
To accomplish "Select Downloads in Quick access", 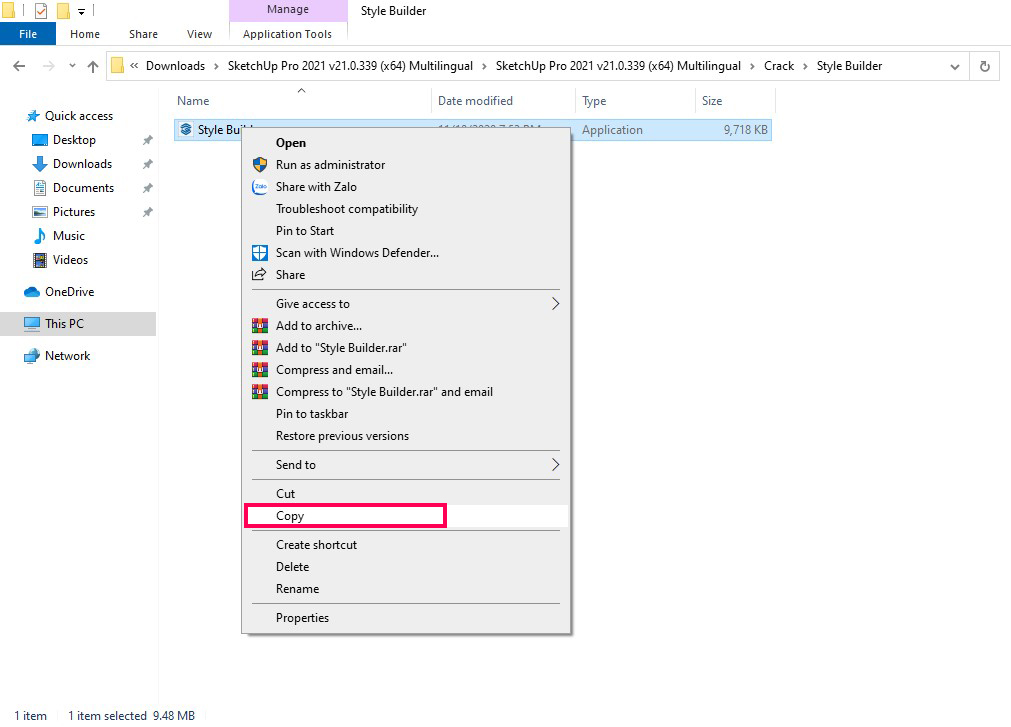I will tap(82, 164).
